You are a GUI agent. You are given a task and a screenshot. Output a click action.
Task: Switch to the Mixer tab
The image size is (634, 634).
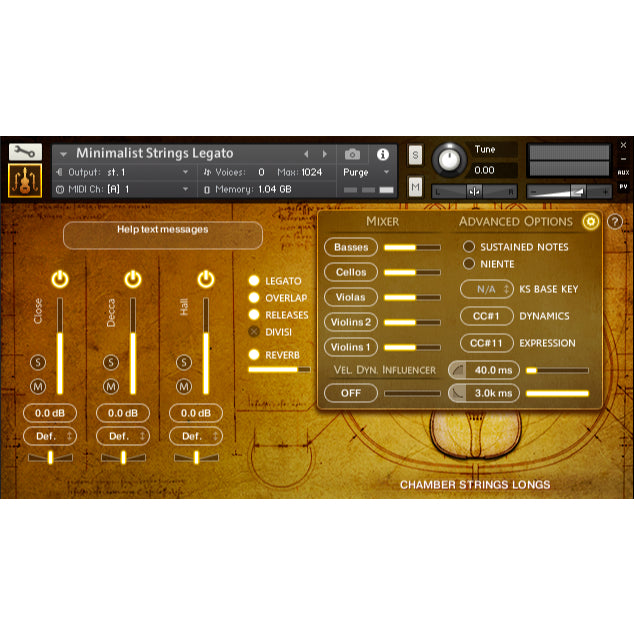click(x=383, y=222)
